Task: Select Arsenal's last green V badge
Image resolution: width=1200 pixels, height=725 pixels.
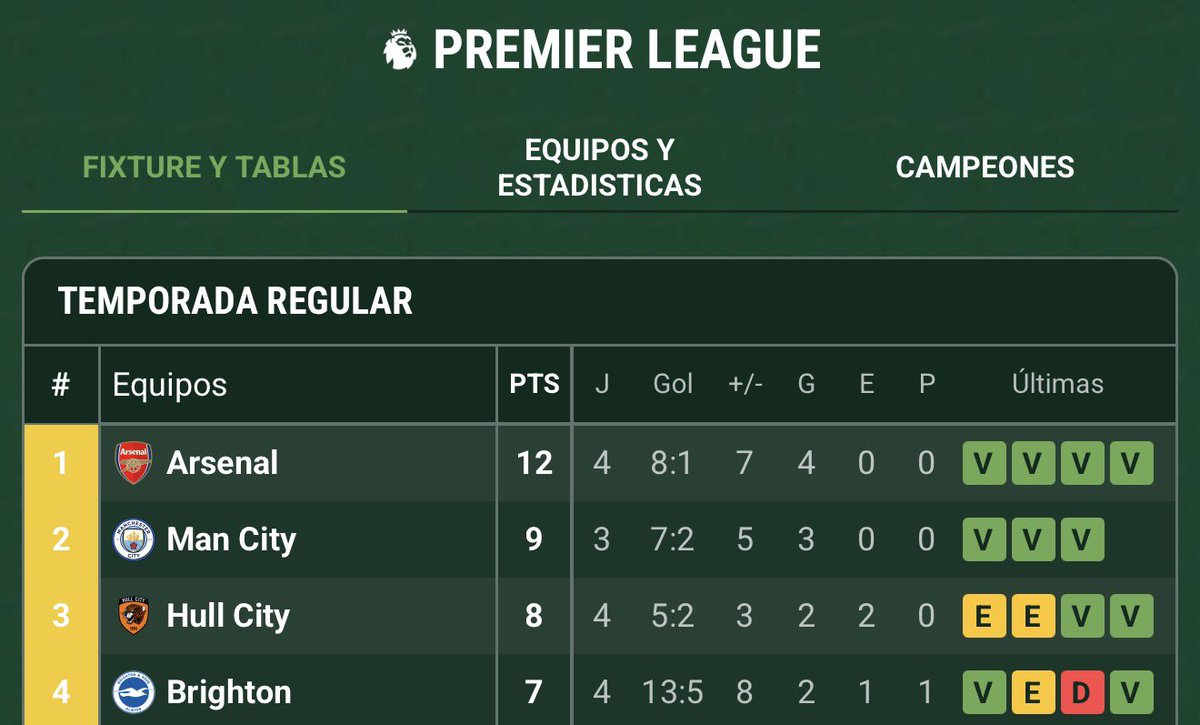Action: click(x=1130, y=463)
